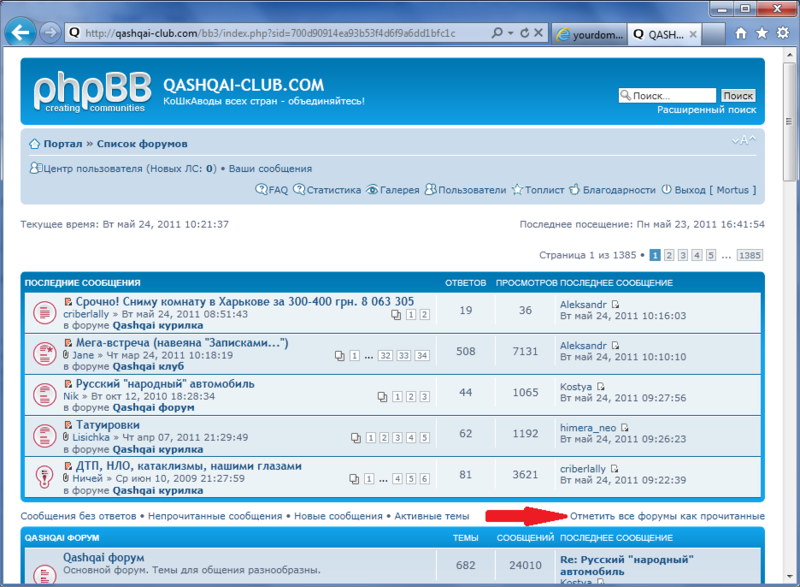The image size is (800, 587).
Task: Click the latest-post icon next to Kostya
Action: (603, 386)
